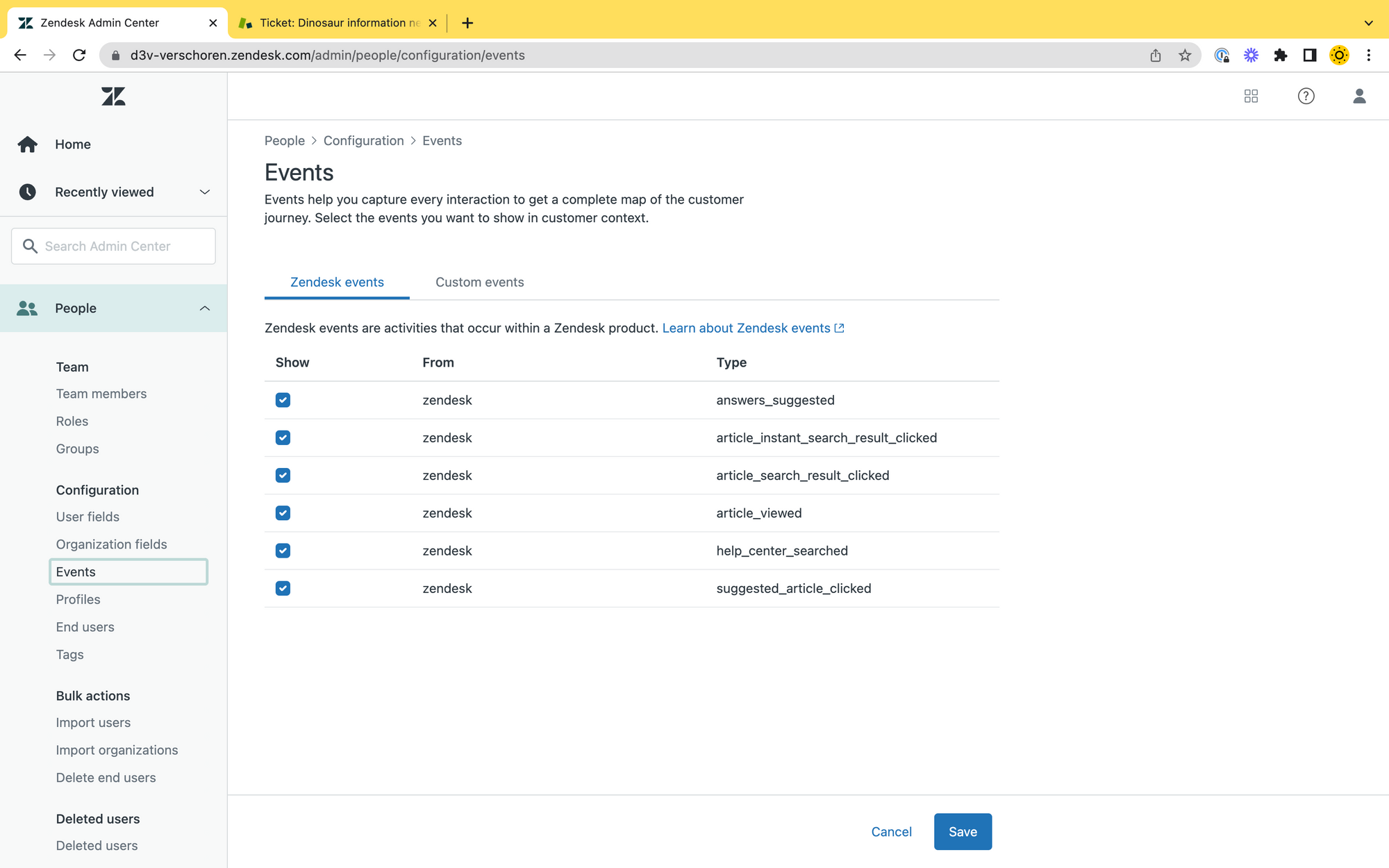This screenshot has width=1389, height=868.
Task: Click the Save button
Action: (962, 832)
